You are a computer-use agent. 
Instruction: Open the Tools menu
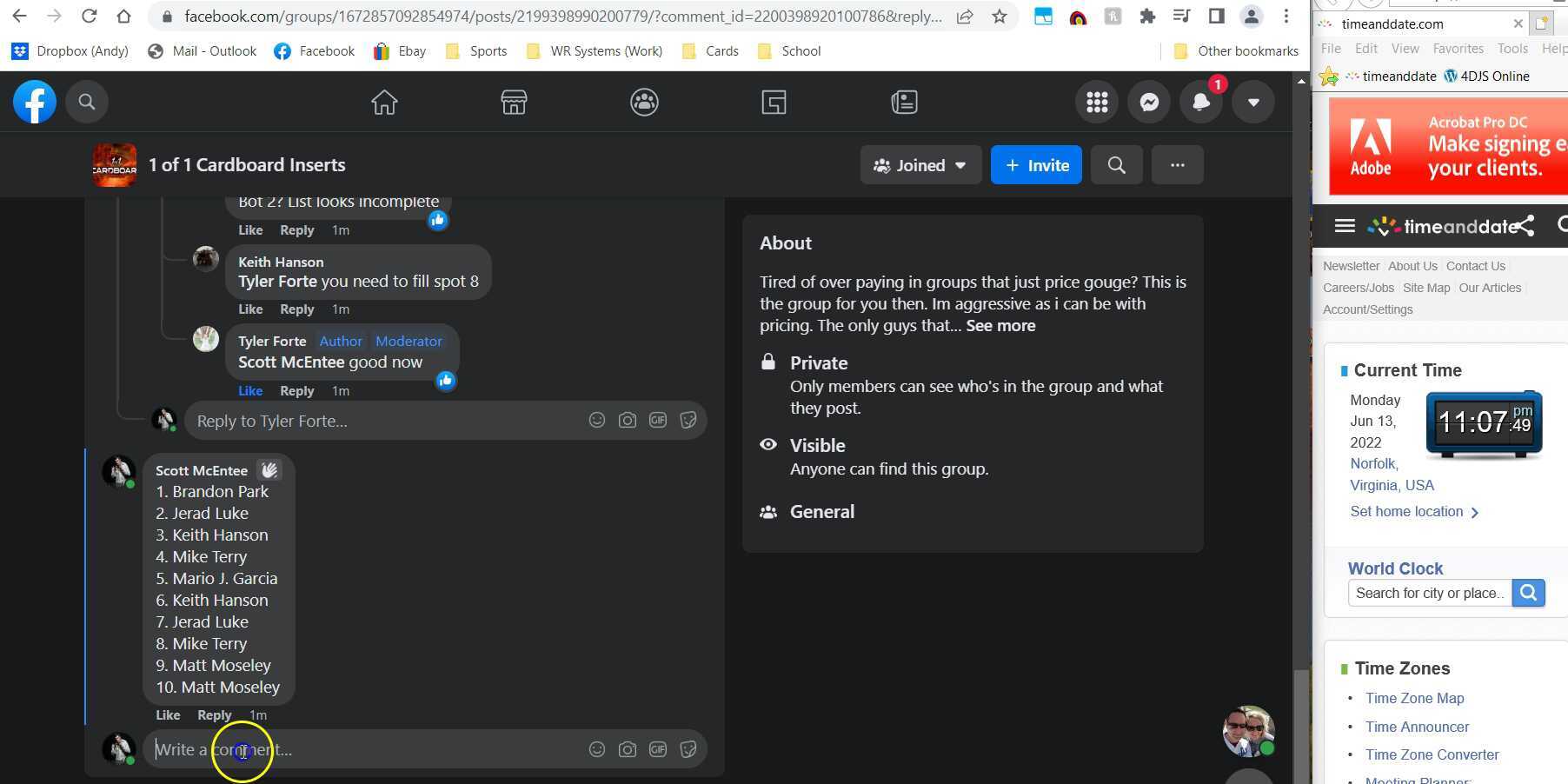coord(1512,49)
